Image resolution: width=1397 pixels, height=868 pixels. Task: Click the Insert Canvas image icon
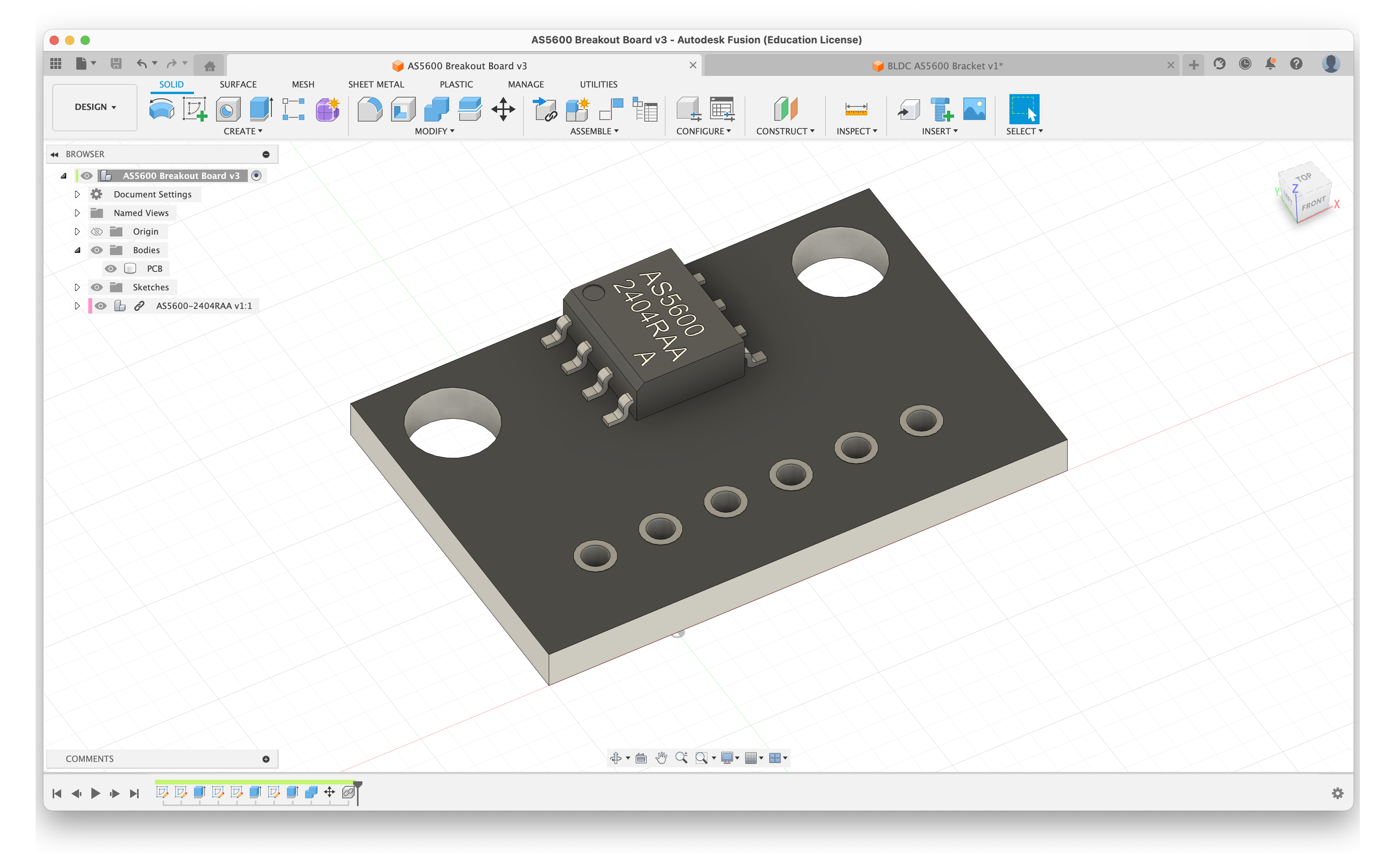coord(974,108)
